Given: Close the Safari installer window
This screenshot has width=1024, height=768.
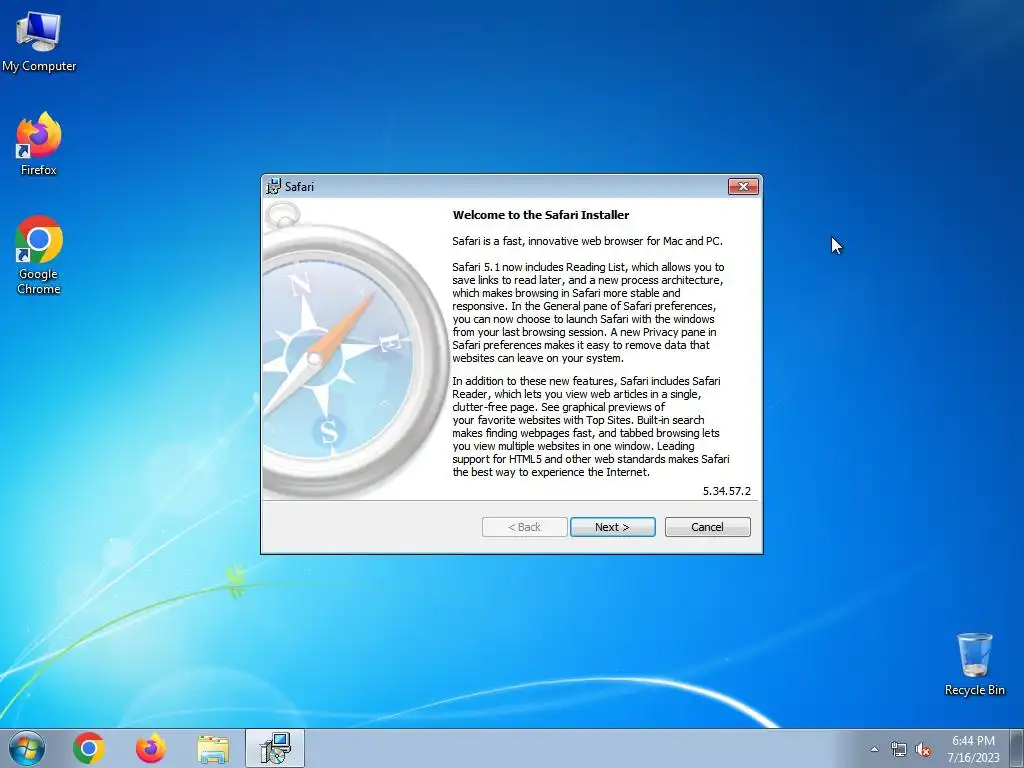Looking at the screenshot, I should 743,186.
